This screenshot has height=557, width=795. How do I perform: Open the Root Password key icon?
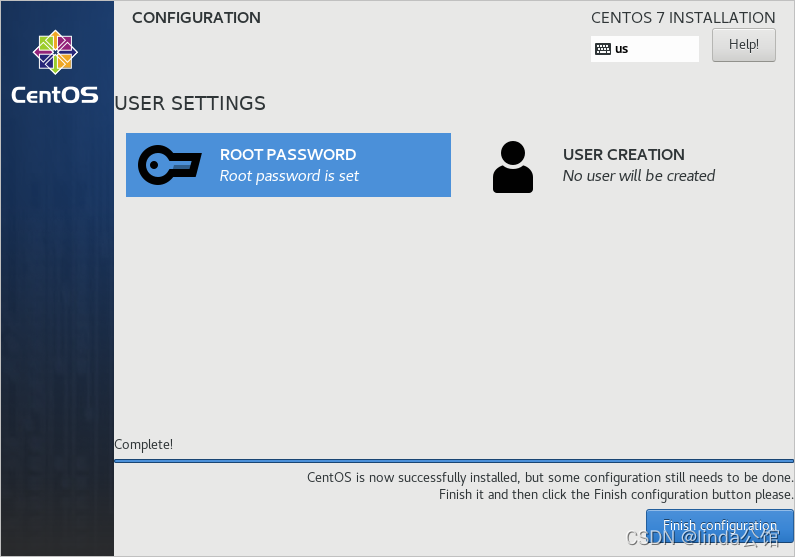click(x=170, y=165)
